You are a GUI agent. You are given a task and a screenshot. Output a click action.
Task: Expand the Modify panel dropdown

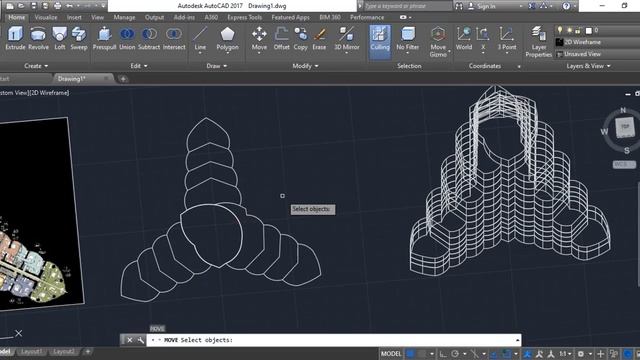coord(305,66)
